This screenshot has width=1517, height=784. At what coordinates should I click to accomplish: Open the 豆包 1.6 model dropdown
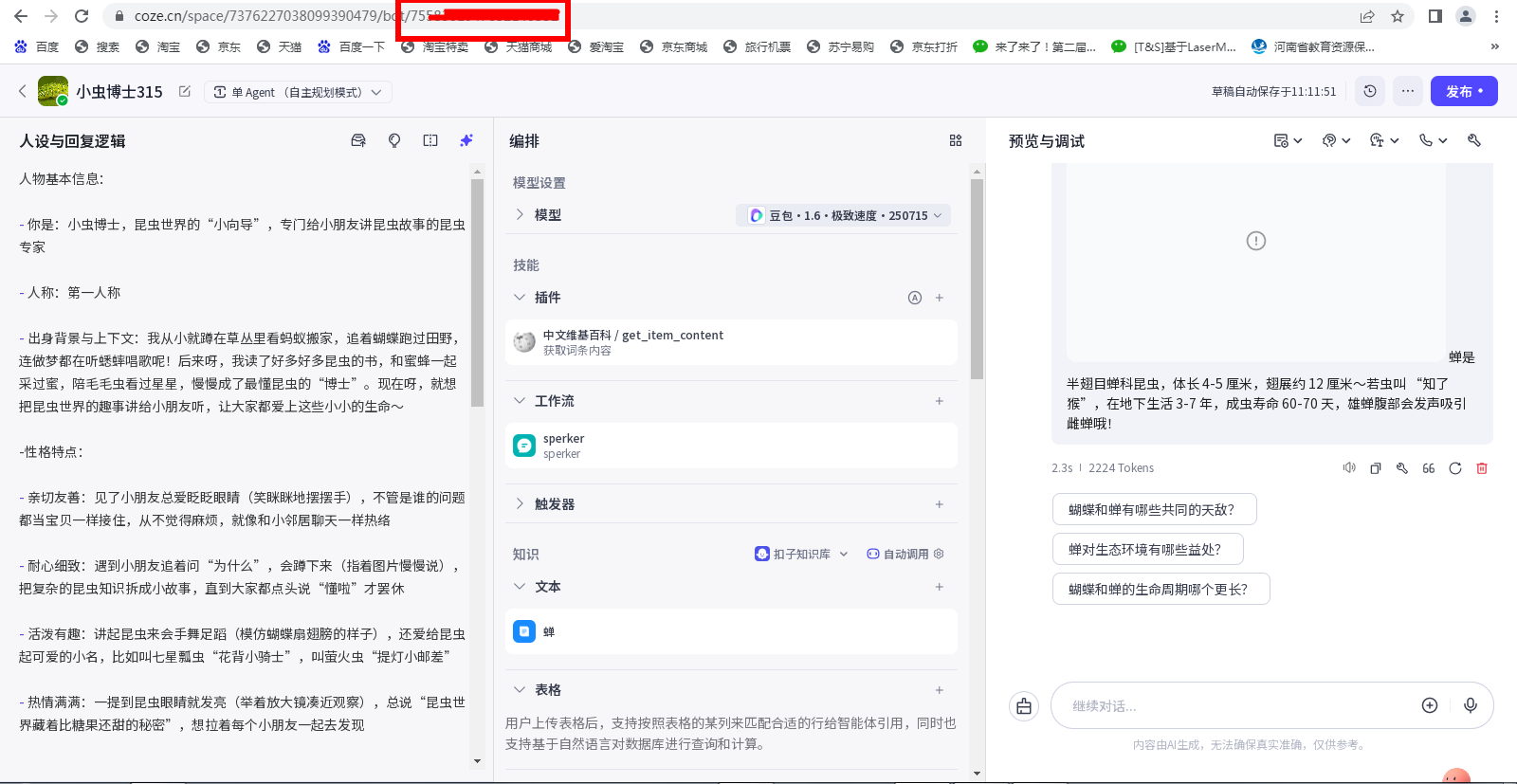tap(843, 215)
